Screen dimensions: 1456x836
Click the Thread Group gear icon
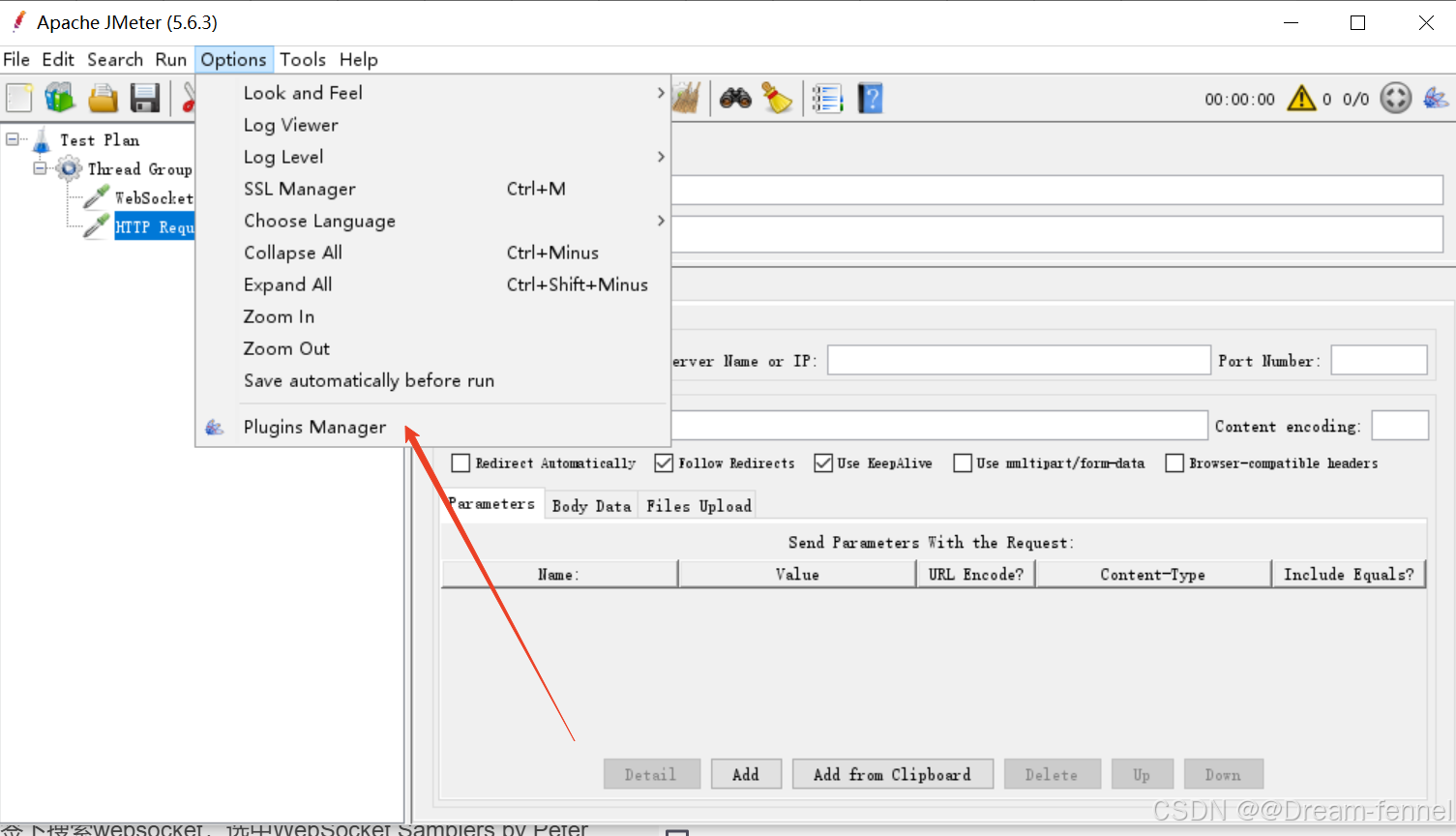click(70, 169)
